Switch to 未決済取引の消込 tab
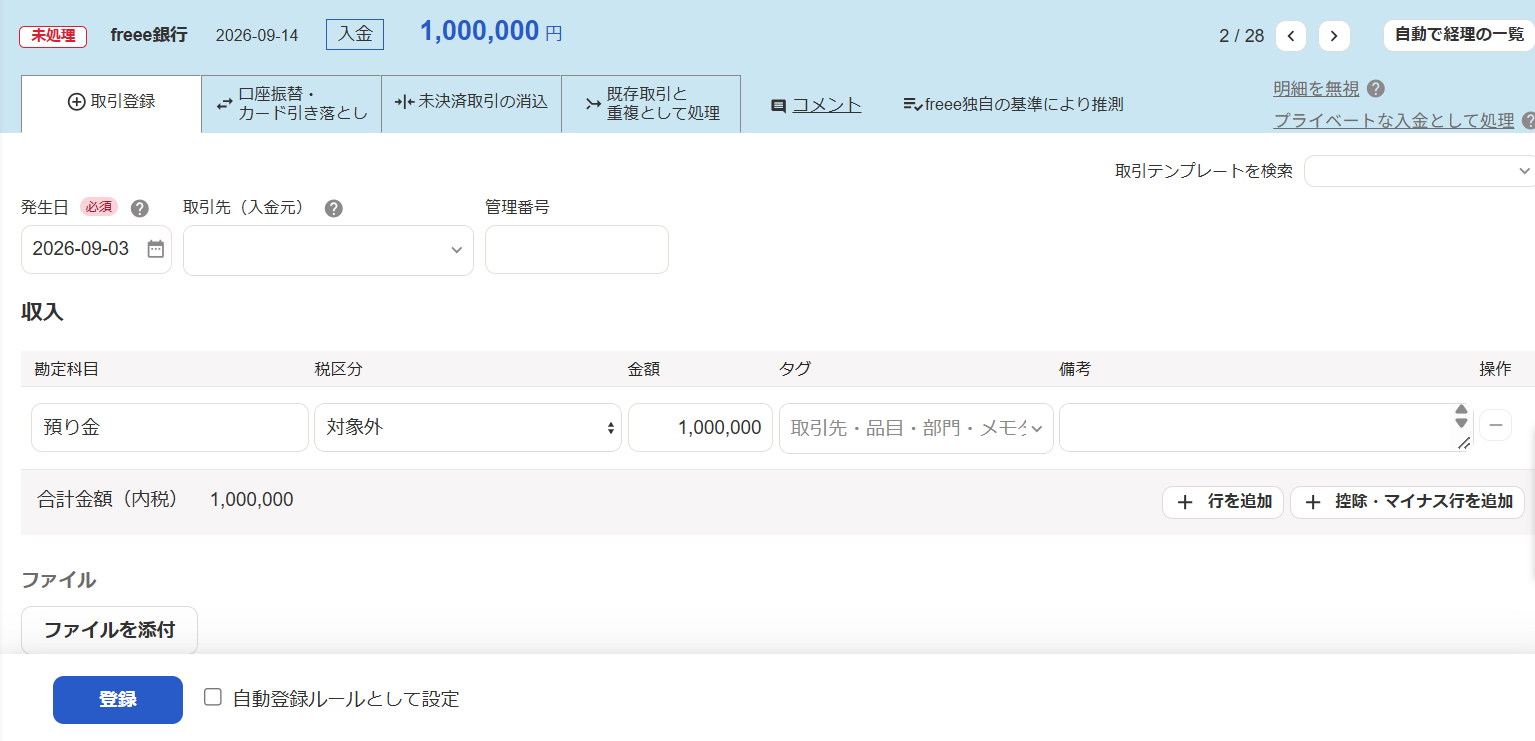 click(x=472, y=103)
